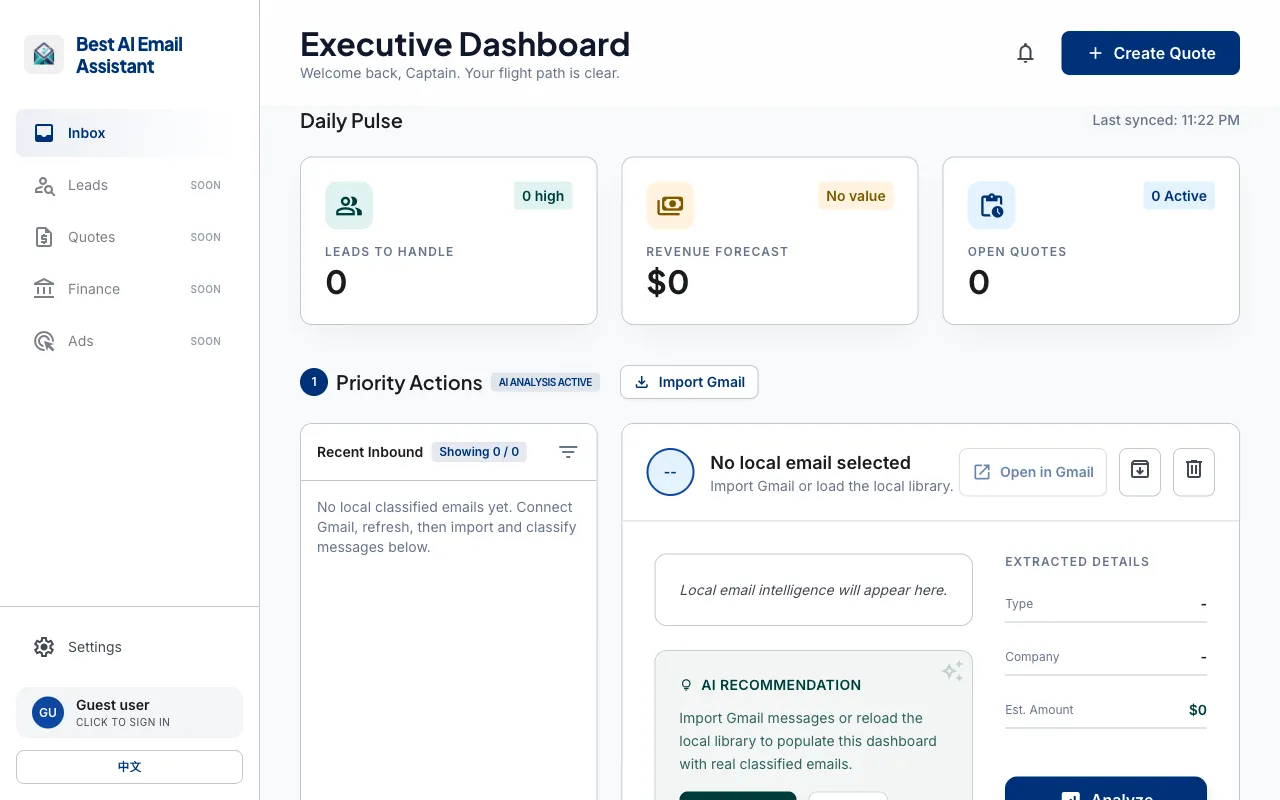Click the archive email icon button
The height and width of the screenshot is (800, 1280).
click(x=1140, y=472)
